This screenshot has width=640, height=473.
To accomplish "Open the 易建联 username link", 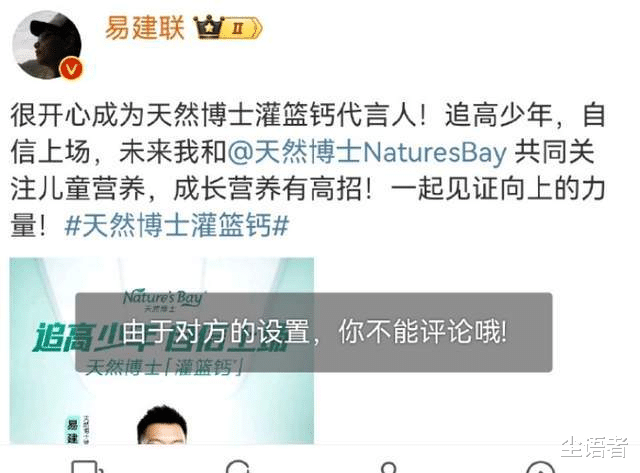I will click(x=145, y=28).
